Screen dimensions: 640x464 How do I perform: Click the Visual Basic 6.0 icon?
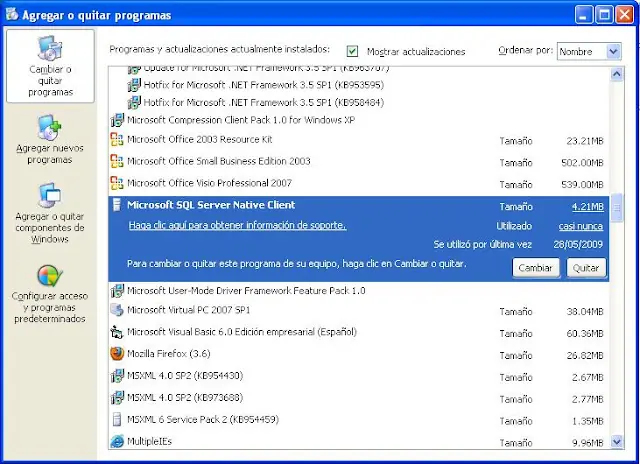click(117, 332)
